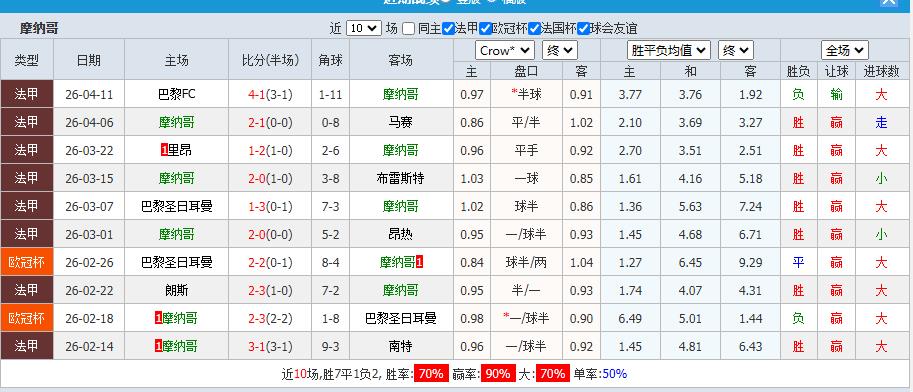
Task: Open 摩纳哥 home team in 26-04-06 row
Action: pos(176,122)
